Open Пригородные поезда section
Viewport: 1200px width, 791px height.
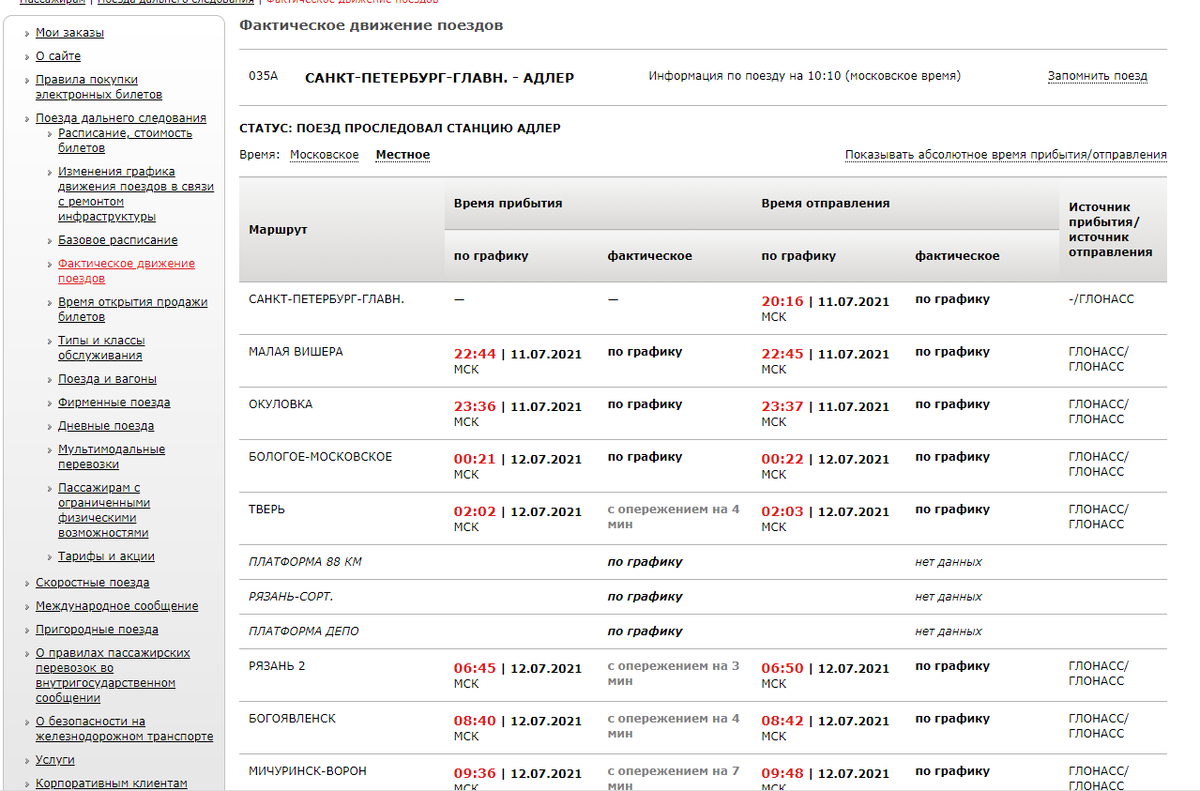point(97,629)
